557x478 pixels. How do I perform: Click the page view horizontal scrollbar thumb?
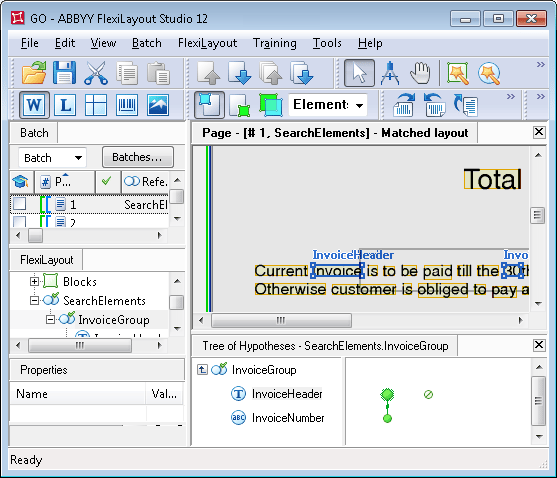click(281, 320)
